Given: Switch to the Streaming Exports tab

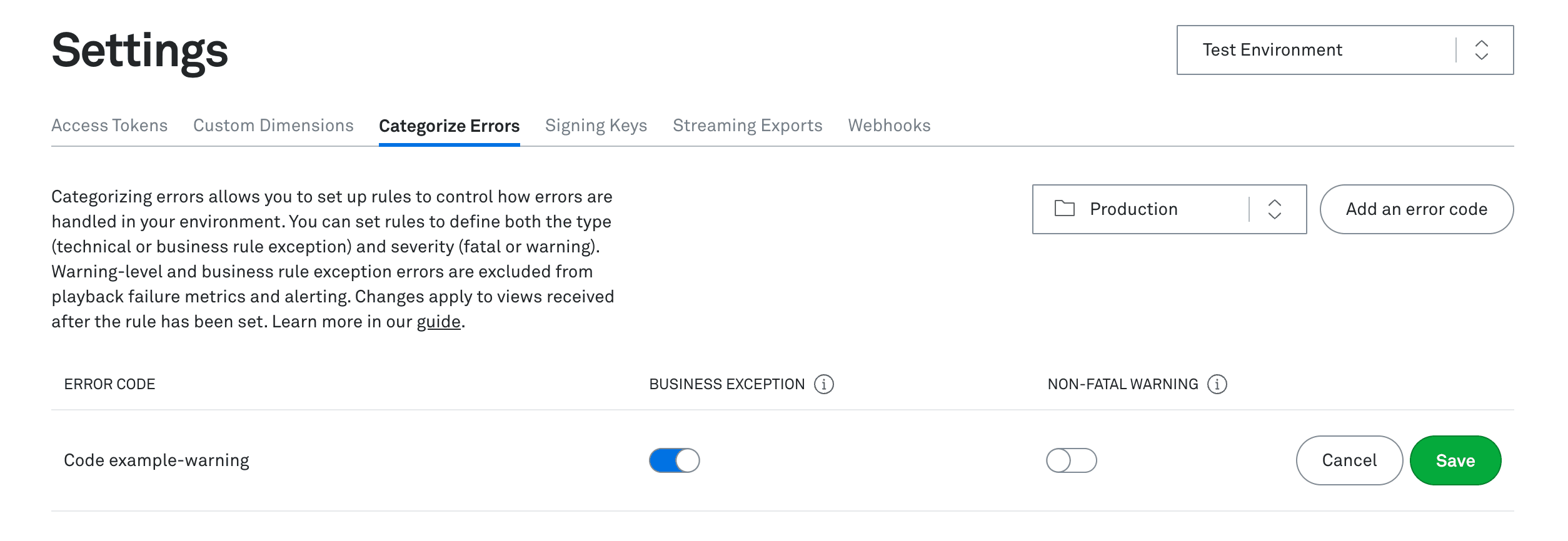Looking at the screenshot, I should tap(748, 126).
